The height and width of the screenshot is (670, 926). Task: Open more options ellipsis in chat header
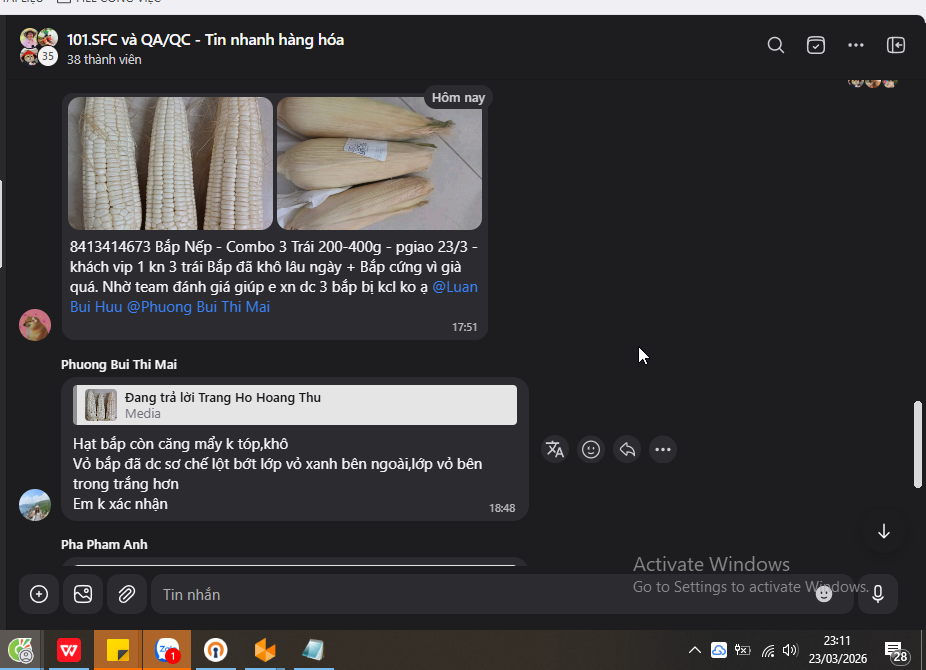click(856, 45)
